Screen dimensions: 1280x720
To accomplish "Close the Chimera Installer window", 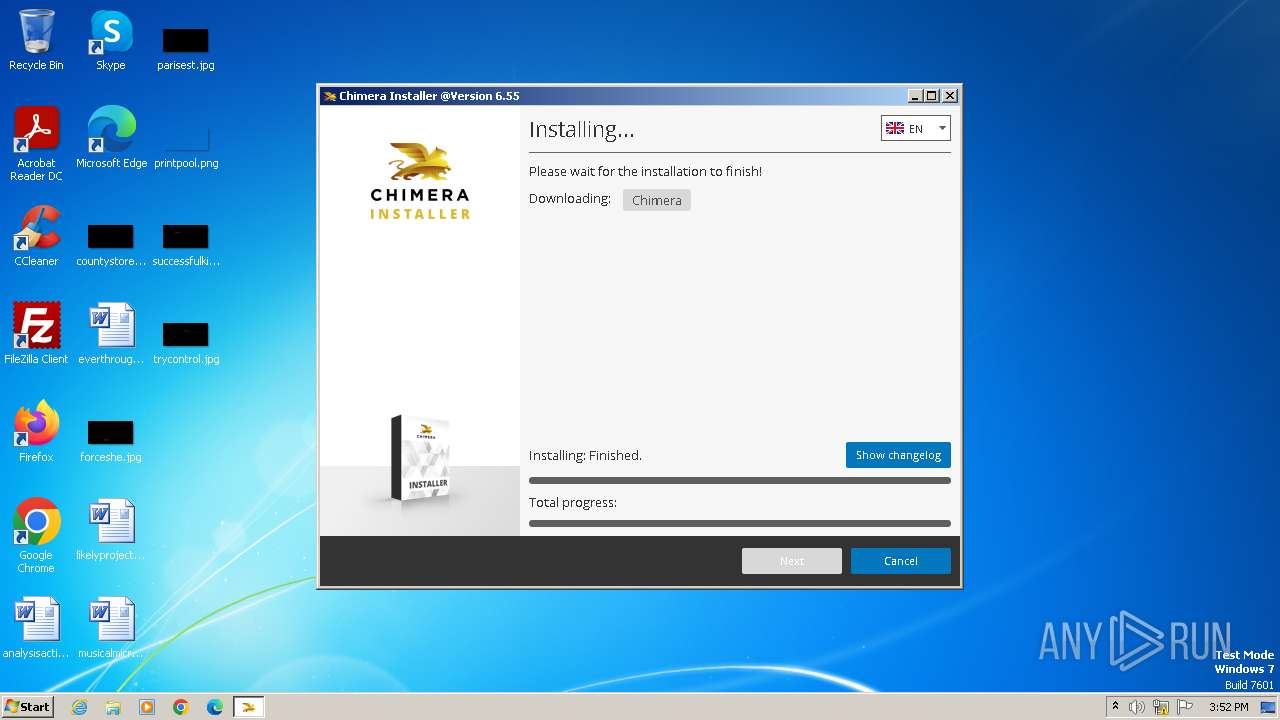I will click(x=950, y=96).
